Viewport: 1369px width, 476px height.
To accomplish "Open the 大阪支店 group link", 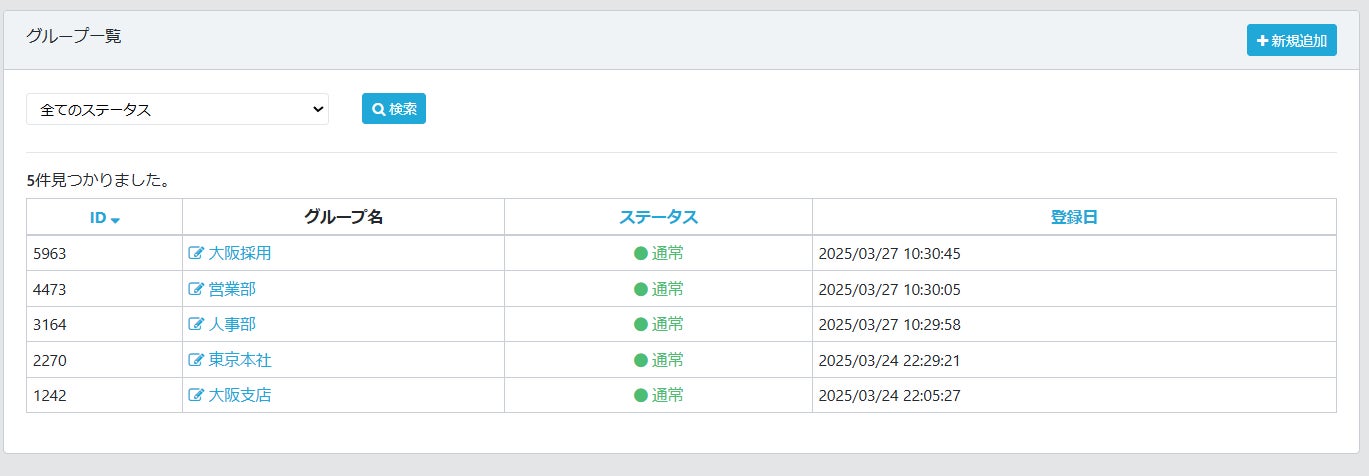I will (240, 396).
